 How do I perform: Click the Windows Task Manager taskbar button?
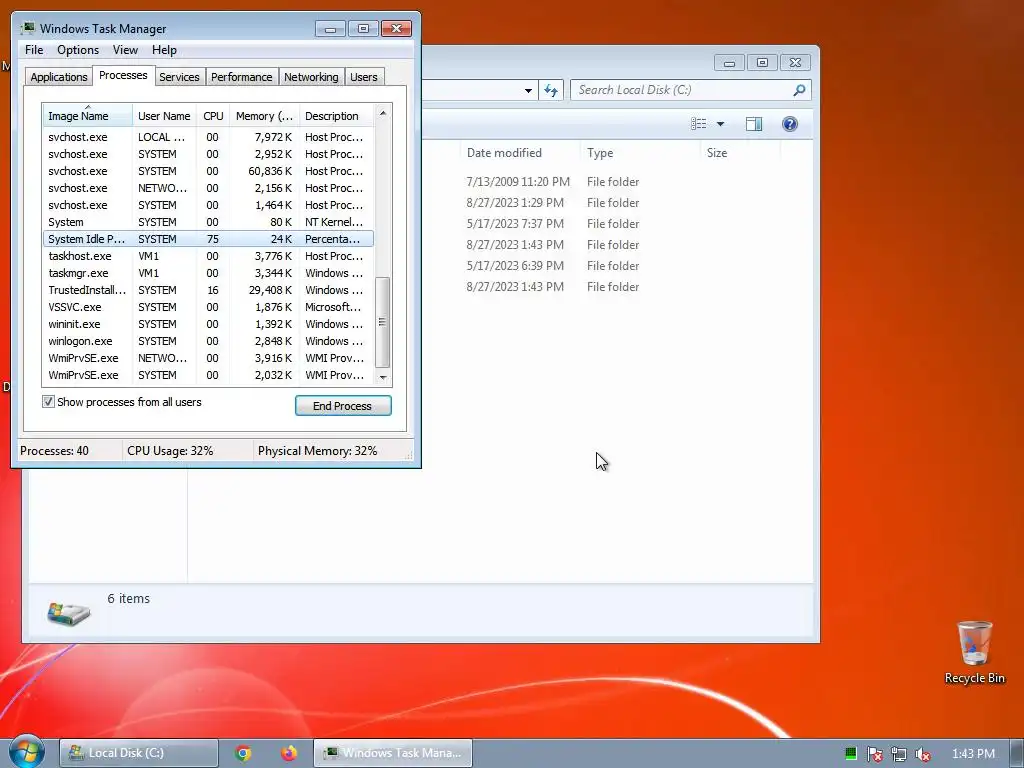coord(392,753)
